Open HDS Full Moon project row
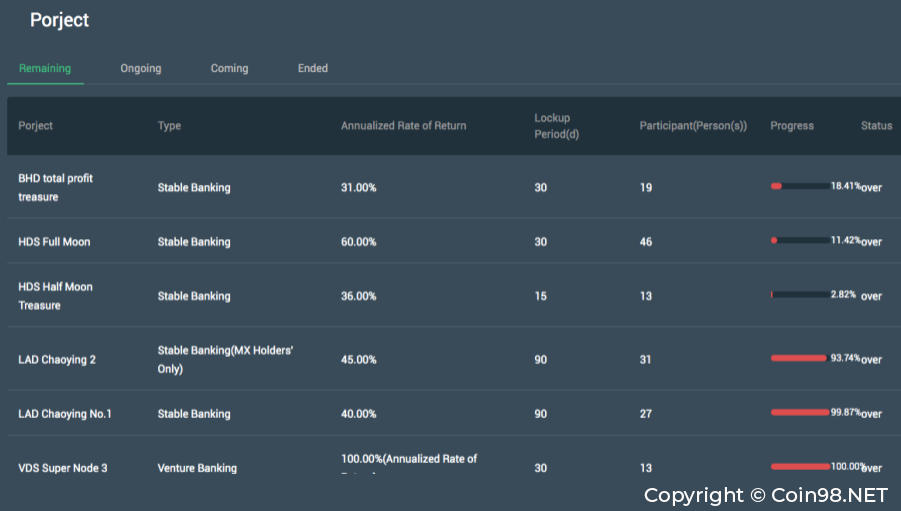901x511 pixels. click(54, 242)
